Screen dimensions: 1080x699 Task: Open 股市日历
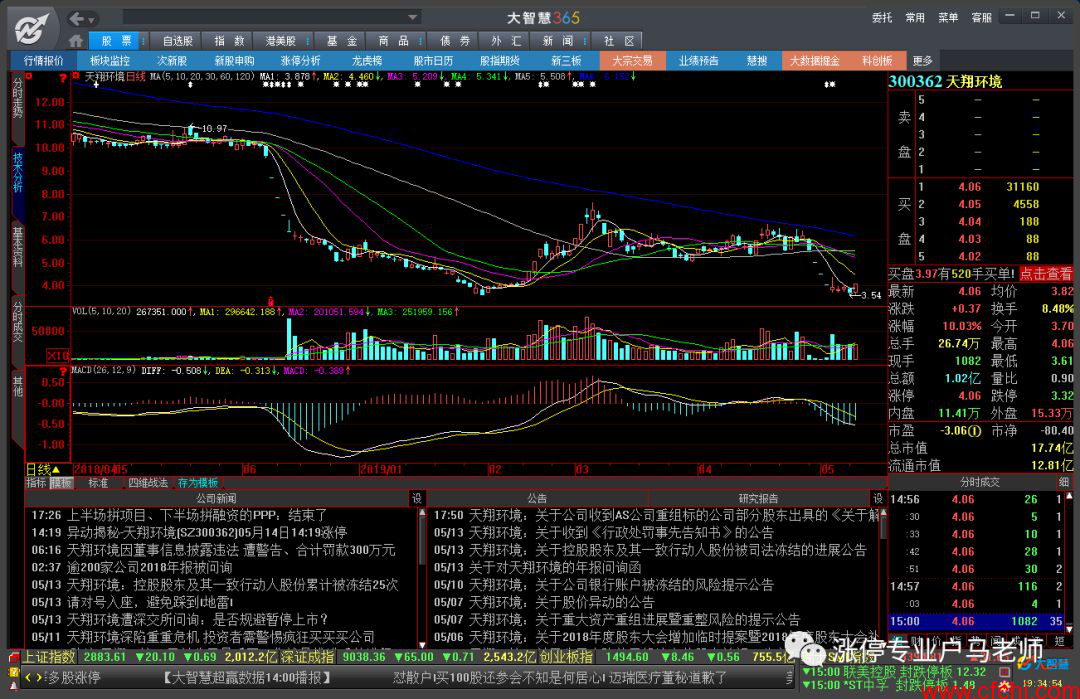tap(433, 61)
